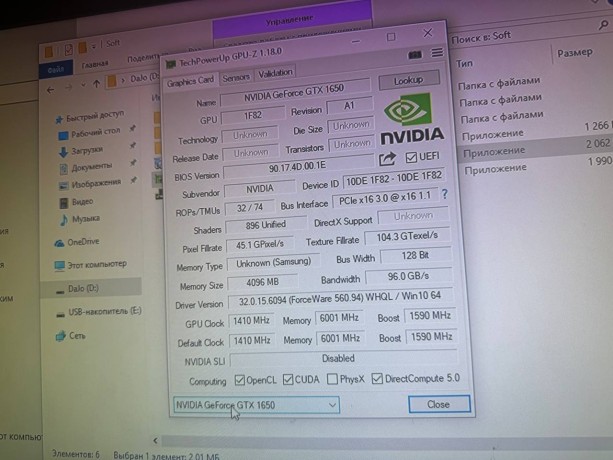
Task: Click the Lookup button
Action: [409, 81]
